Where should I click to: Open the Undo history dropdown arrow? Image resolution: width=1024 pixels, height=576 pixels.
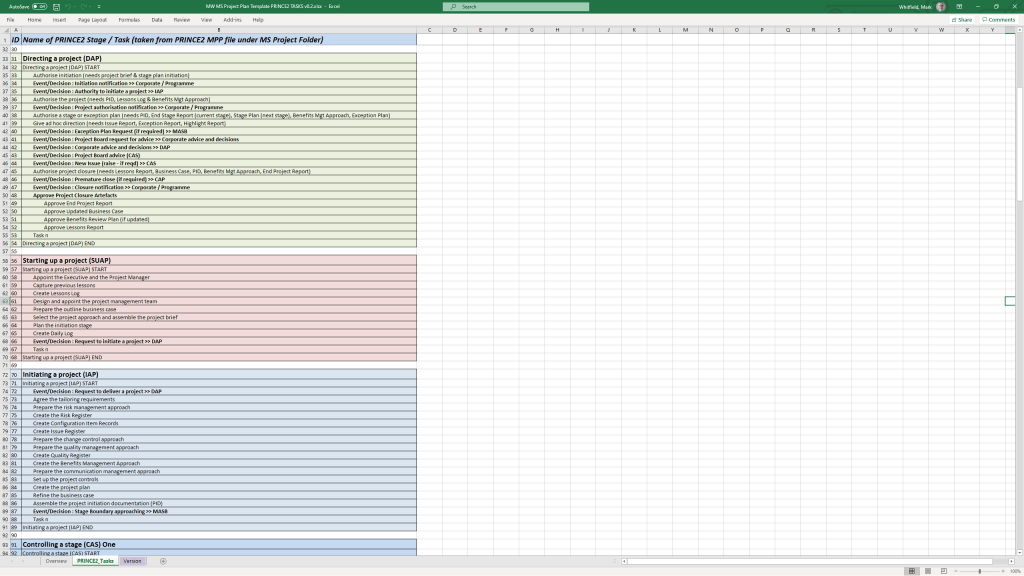tap(75, 6)
